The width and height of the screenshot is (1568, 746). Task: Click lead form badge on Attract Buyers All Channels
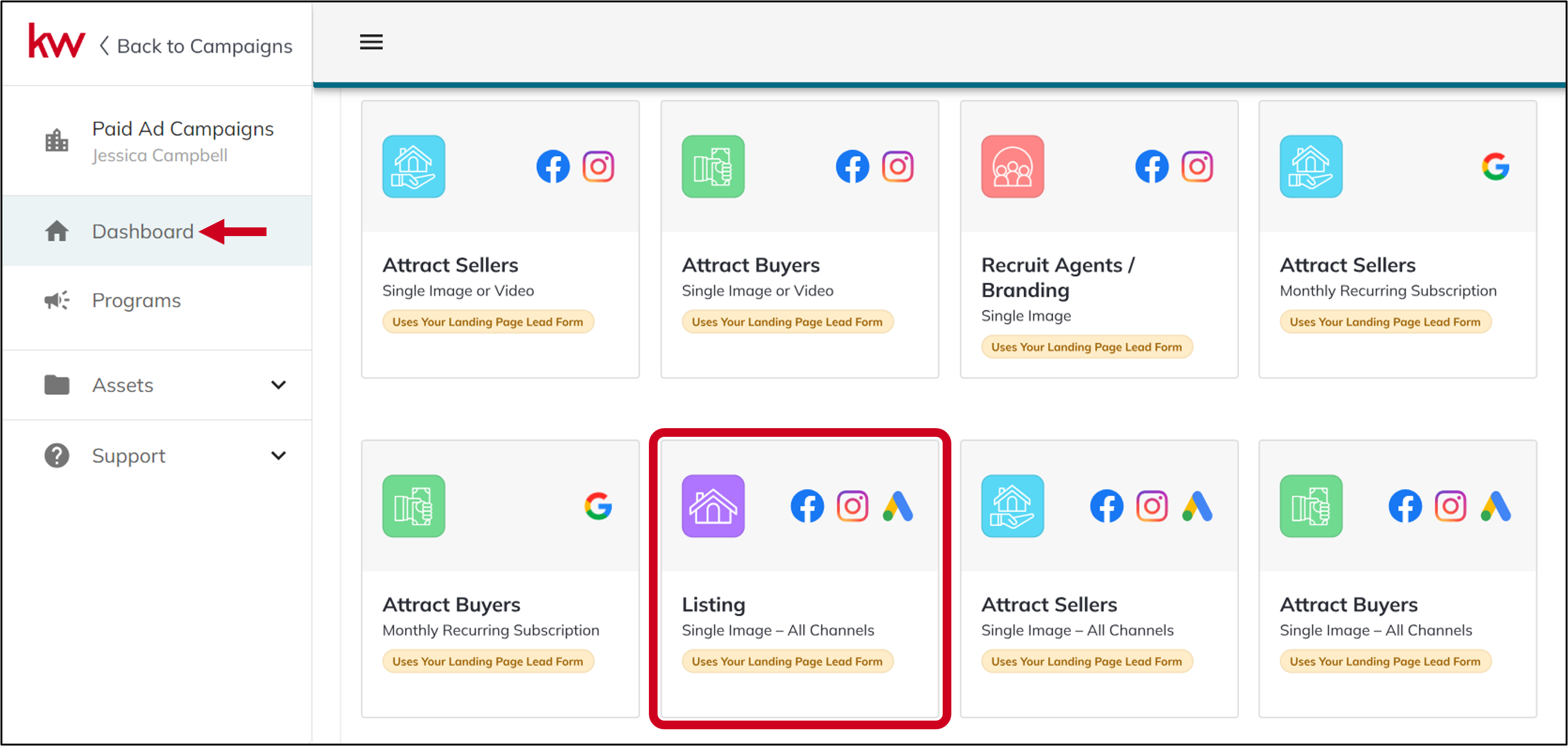[1385, 661]
